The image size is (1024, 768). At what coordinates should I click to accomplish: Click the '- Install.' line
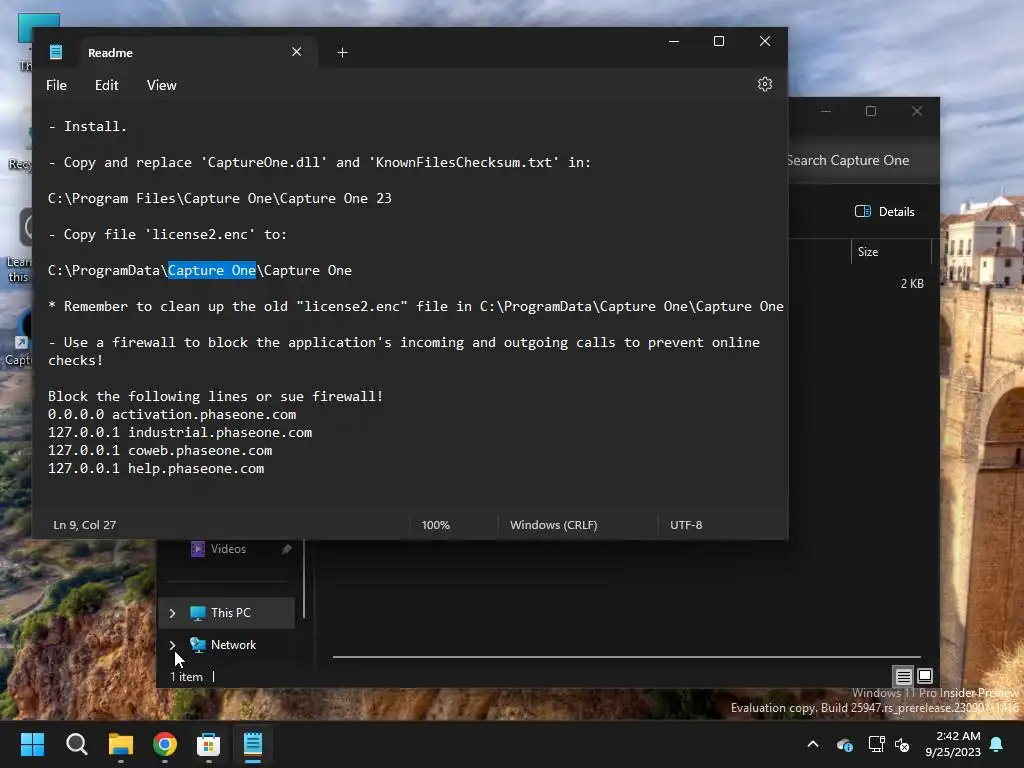(x=88, y=126)
